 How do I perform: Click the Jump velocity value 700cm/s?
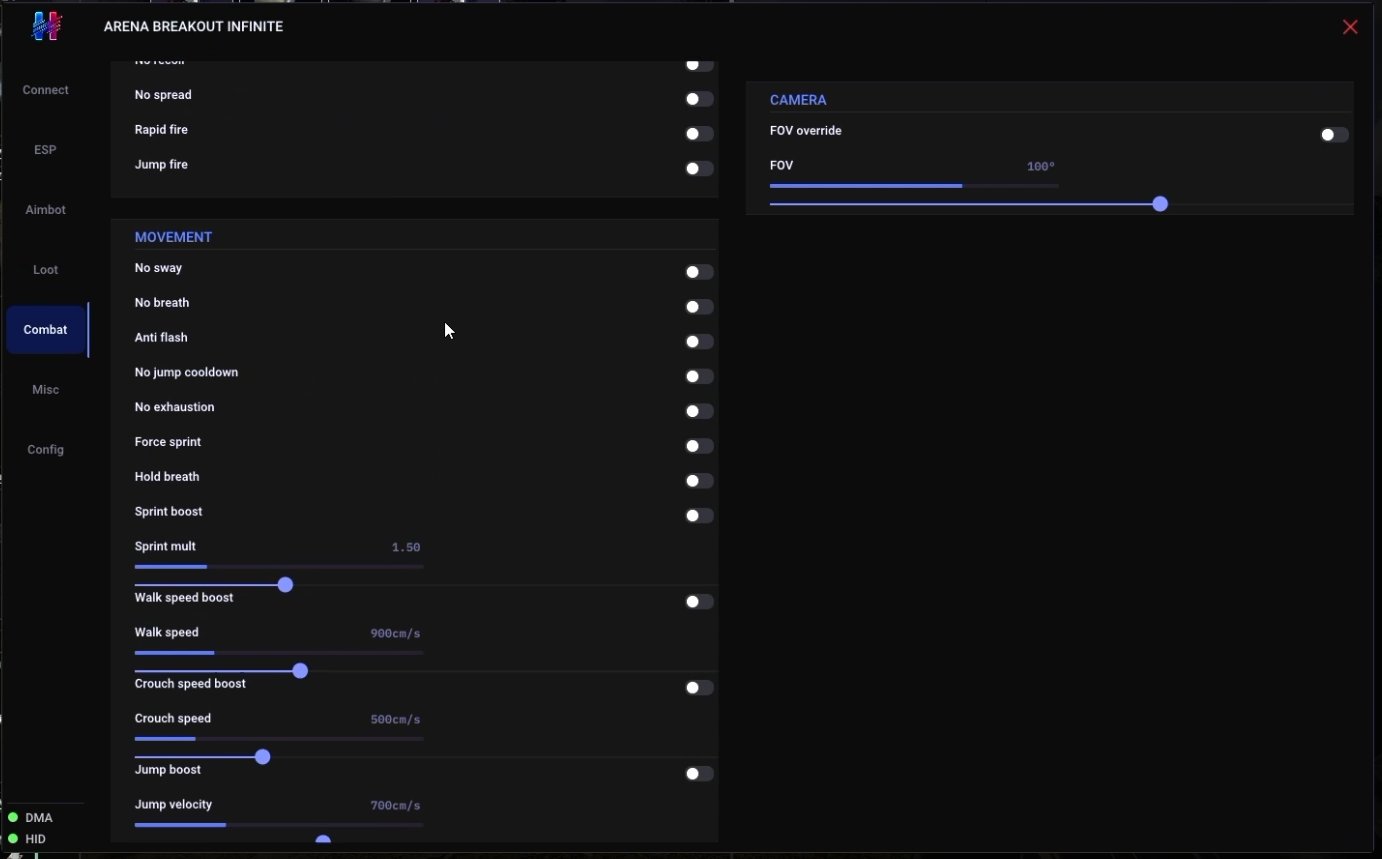point(395,806)
